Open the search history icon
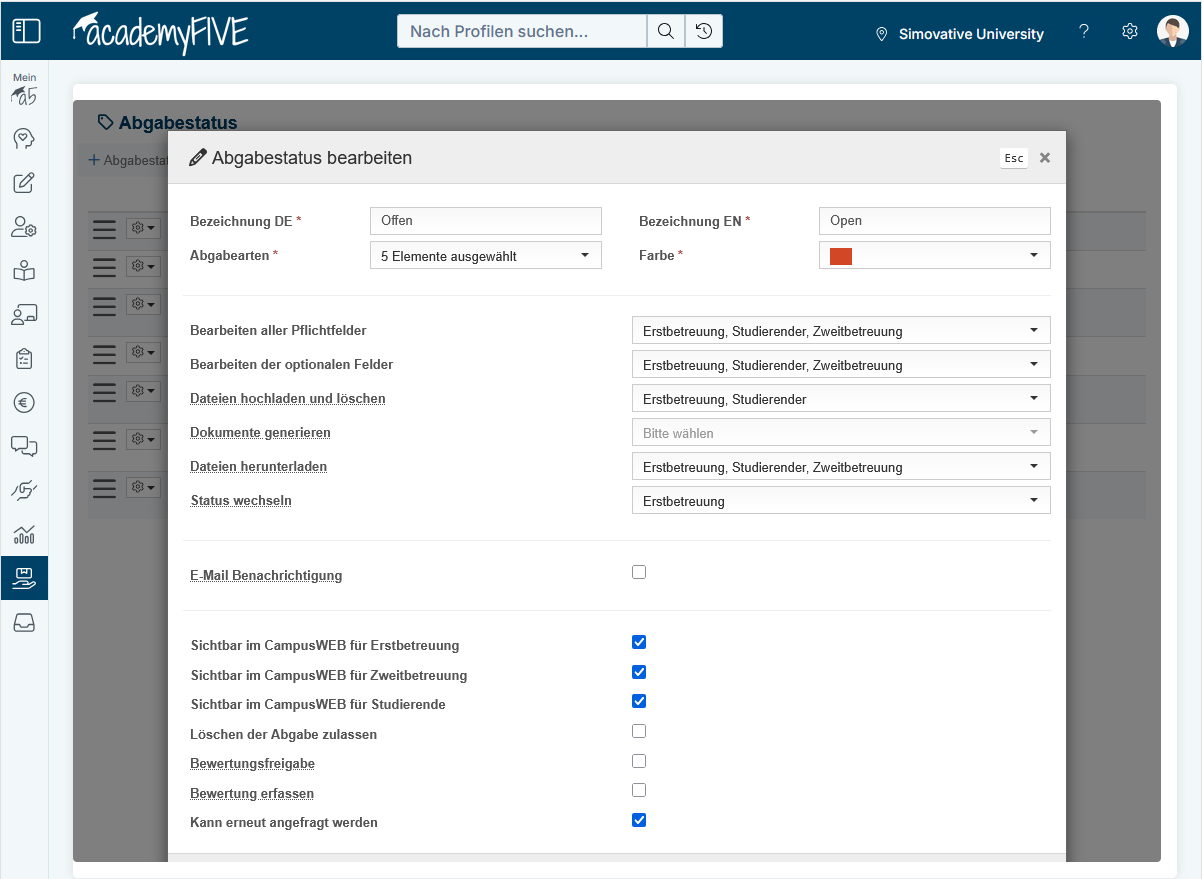This screenshot has width=1202, height=879. tap(704, 31)
